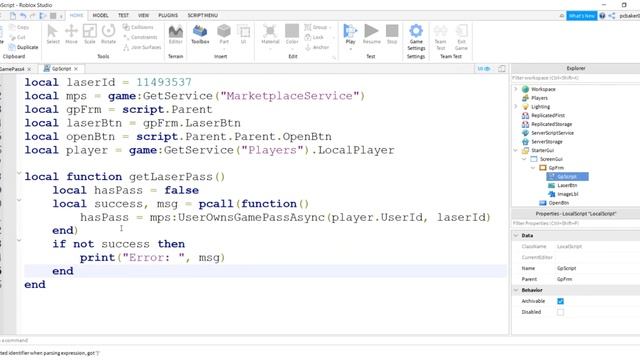Open the UI insert tool
This screenshot has height=360, width=640.
[x=244, y=31]
